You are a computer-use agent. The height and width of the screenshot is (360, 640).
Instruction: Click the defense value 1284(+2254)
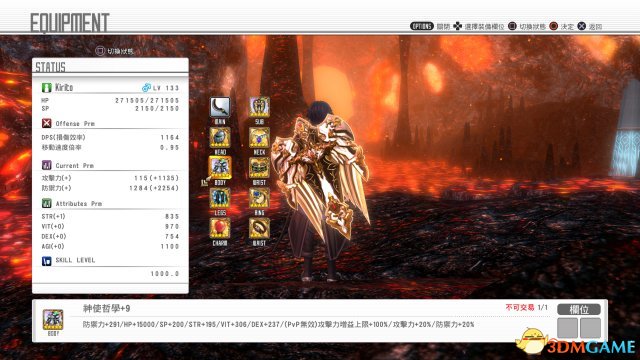[154, 188]
